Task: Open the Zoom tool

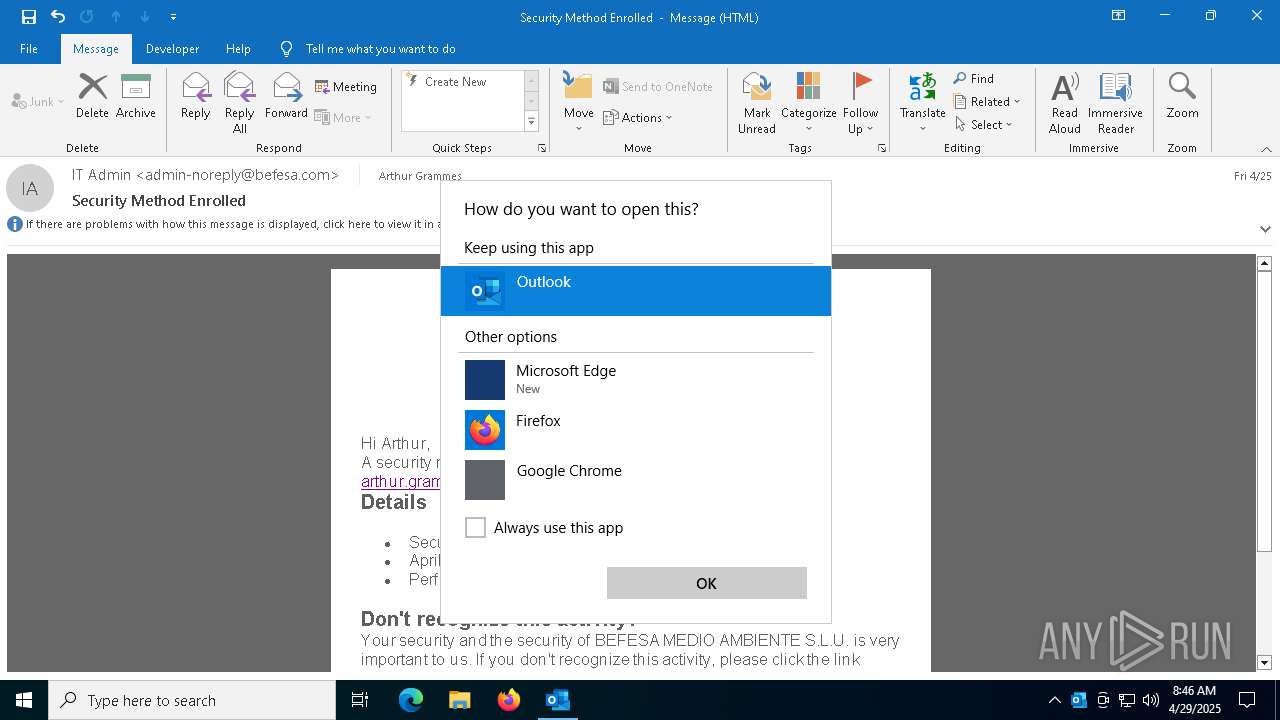Action: (1182, 96)
